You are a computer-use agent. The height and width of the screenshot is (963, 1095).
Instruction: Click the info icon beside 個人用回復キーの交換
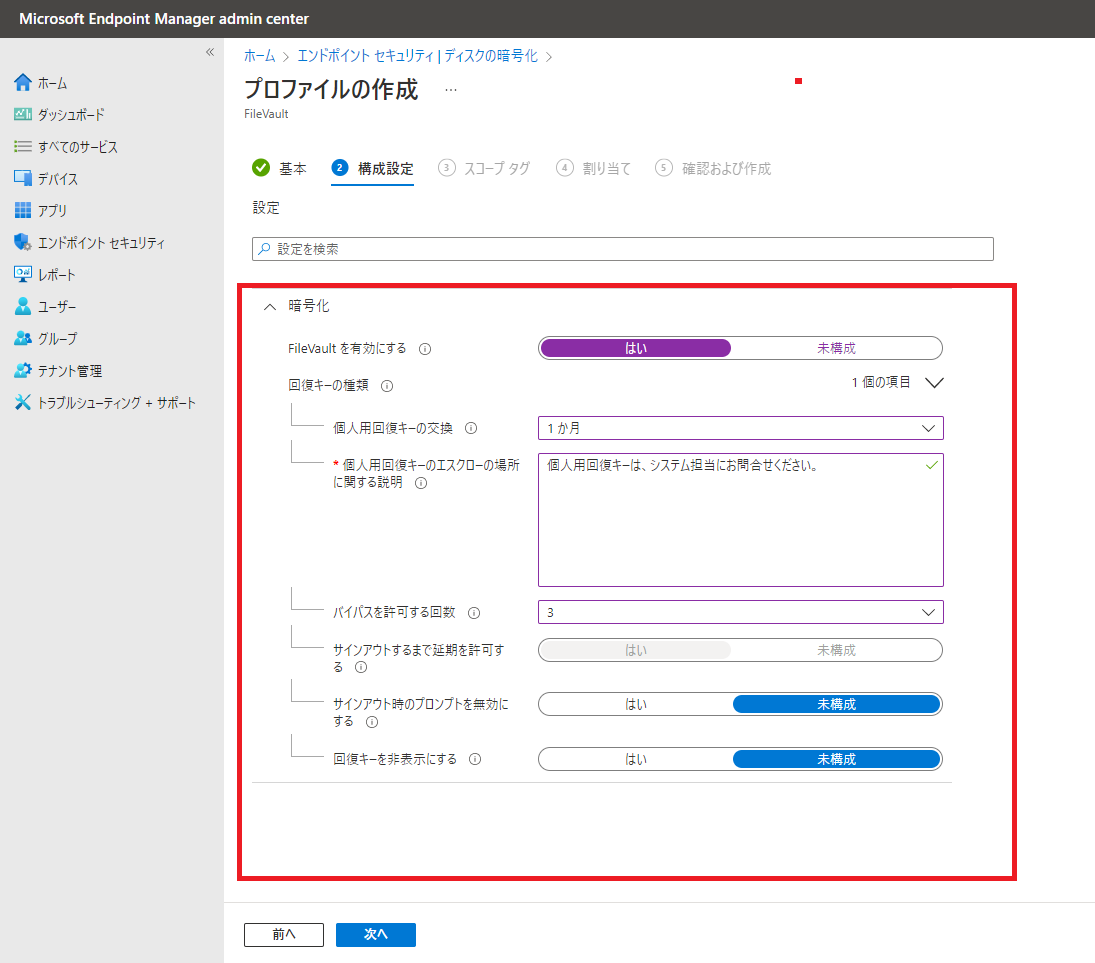(x=471, y=428)
